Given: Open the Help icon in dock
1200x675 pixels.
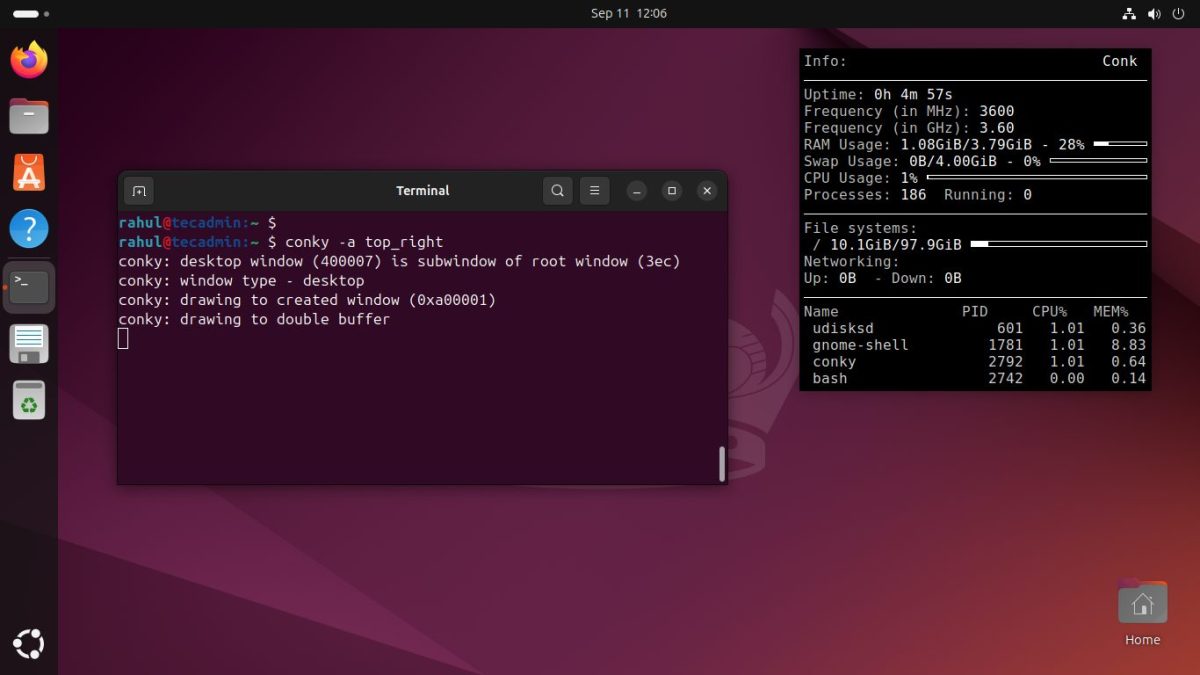Looking at the screenshot, I should click(29, 229).
